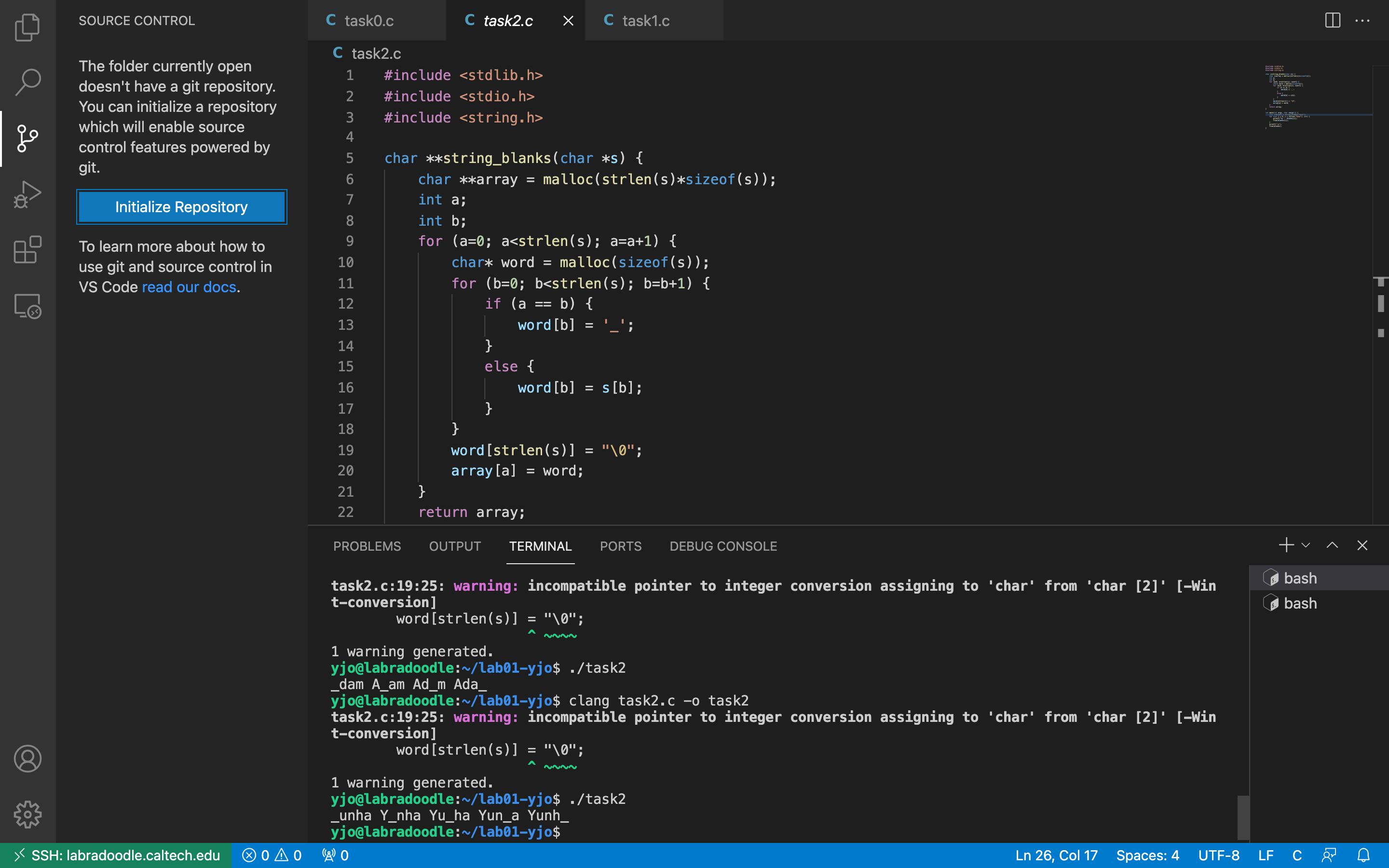
Task: Click the Initialize Repository button
Action: 181,207
